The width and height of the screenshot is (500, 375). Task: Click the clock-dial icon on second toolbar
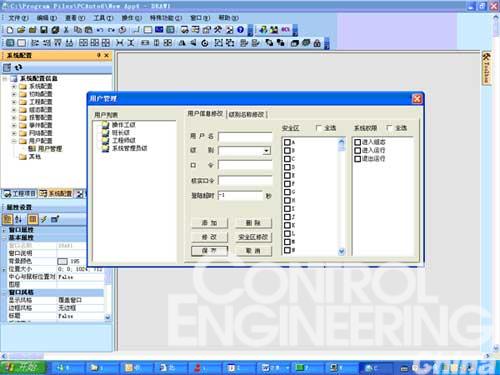point(205,43)
